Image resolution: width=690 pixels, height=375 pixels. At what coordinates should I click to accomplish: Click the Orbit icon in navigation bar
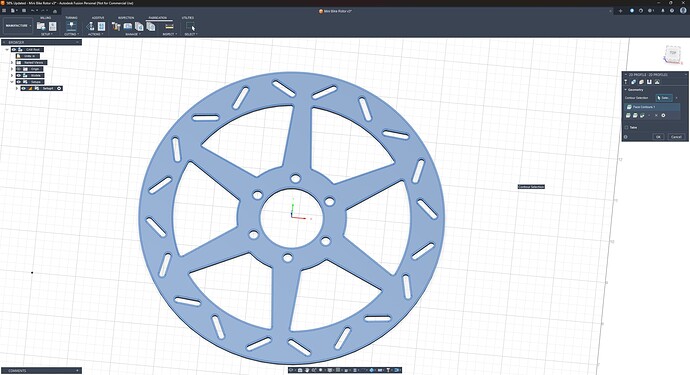coord(291,370)
